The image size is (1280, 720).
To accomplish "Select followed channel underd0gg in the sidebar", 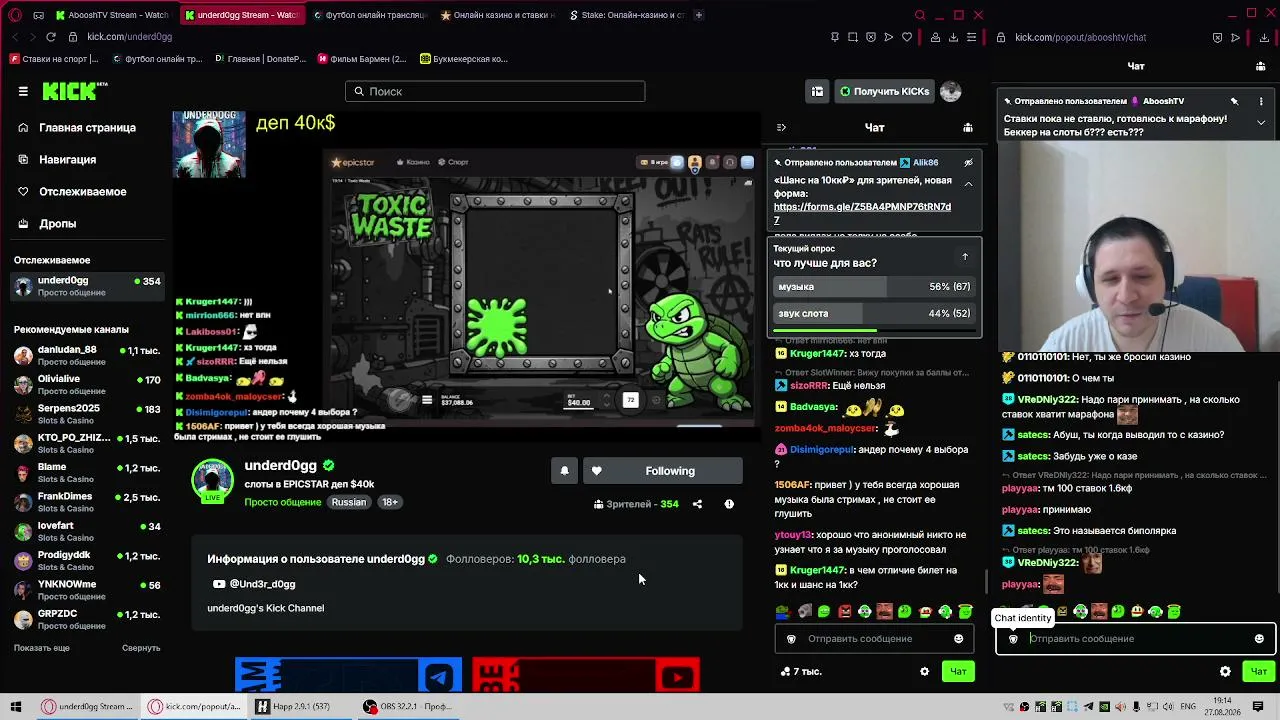I will (x=87, y=286).
